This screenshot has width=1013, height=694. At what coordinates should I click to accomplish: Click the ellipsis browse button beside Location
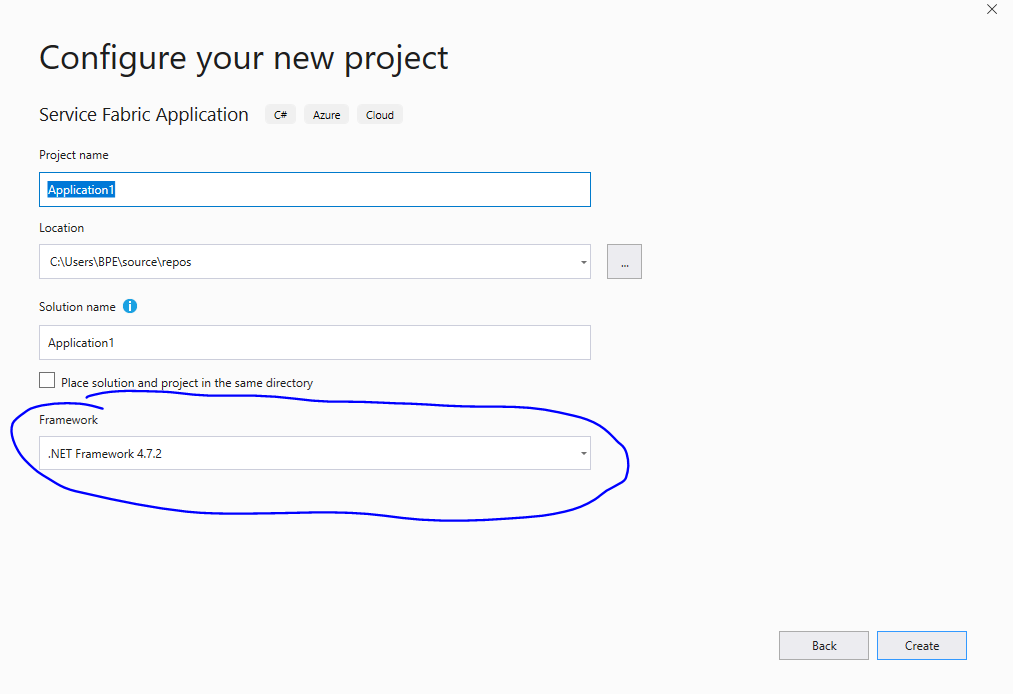click(624, 261)
